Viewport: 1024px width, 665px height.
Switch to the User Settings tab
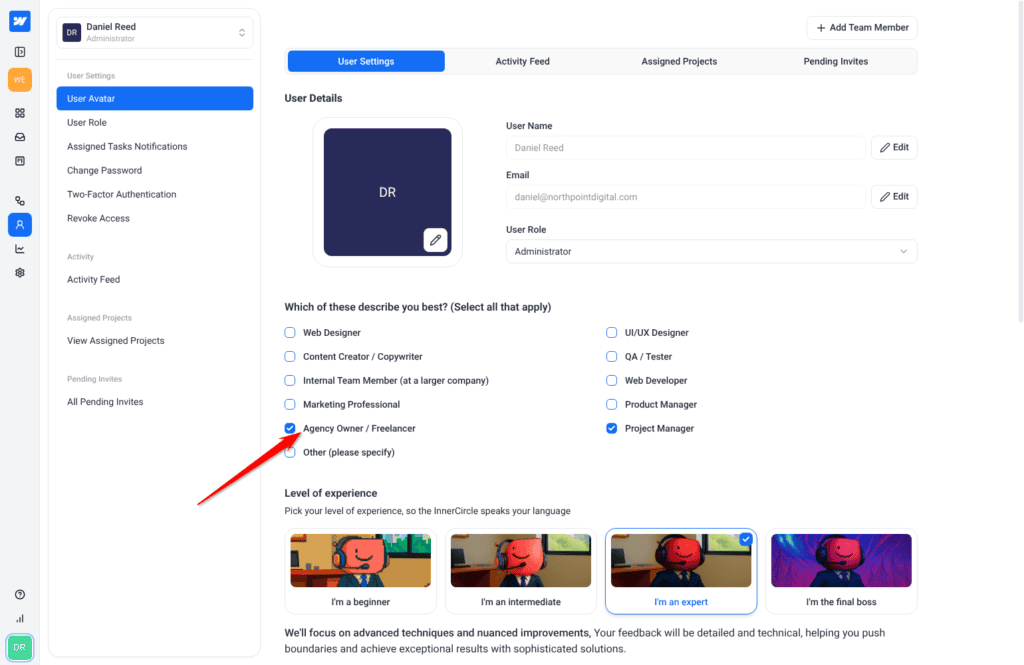[x=366, y=61]
